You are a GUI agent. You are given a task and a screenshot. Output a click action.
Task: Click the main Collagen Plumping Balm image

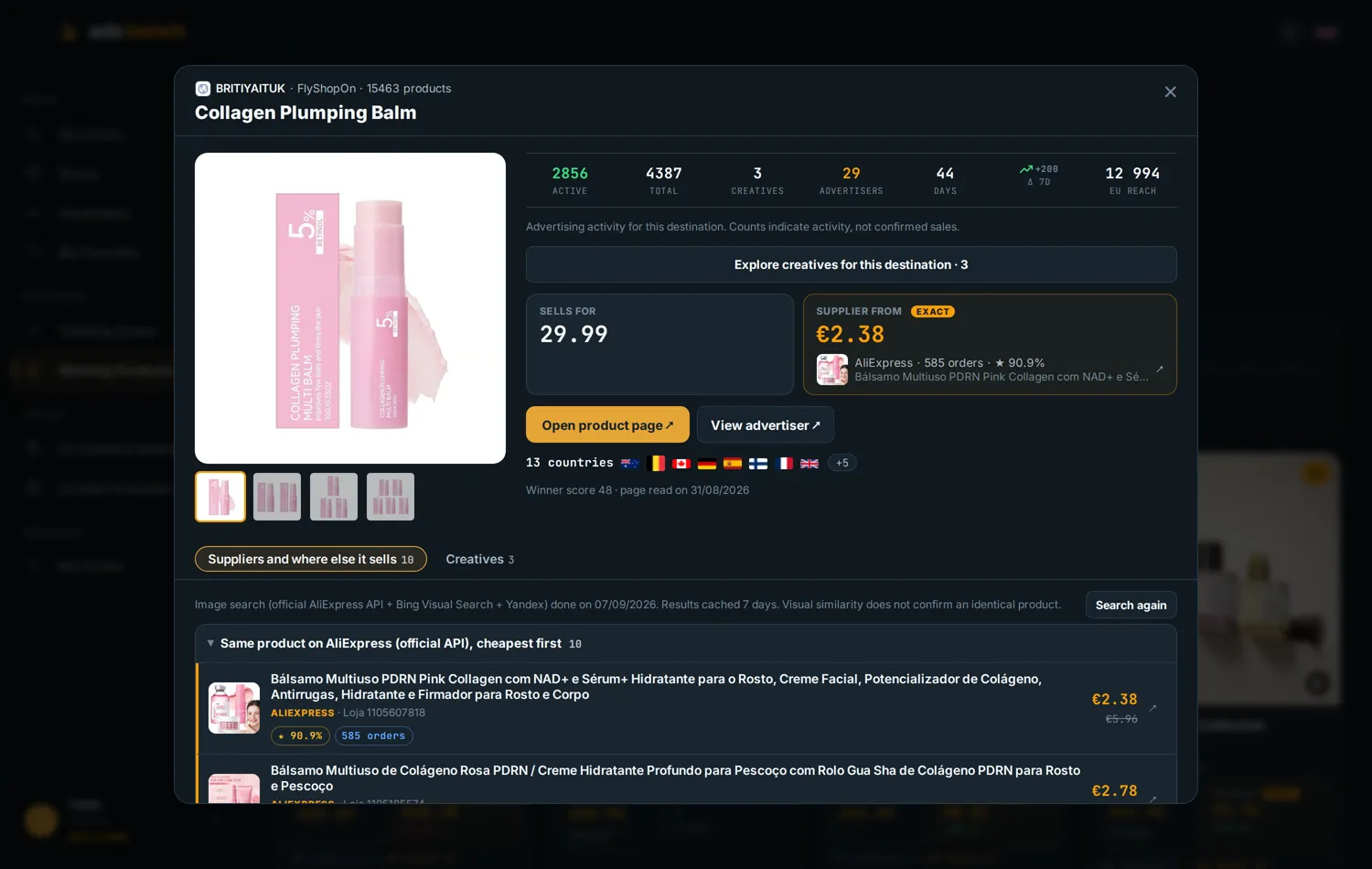tap(350, 308)
